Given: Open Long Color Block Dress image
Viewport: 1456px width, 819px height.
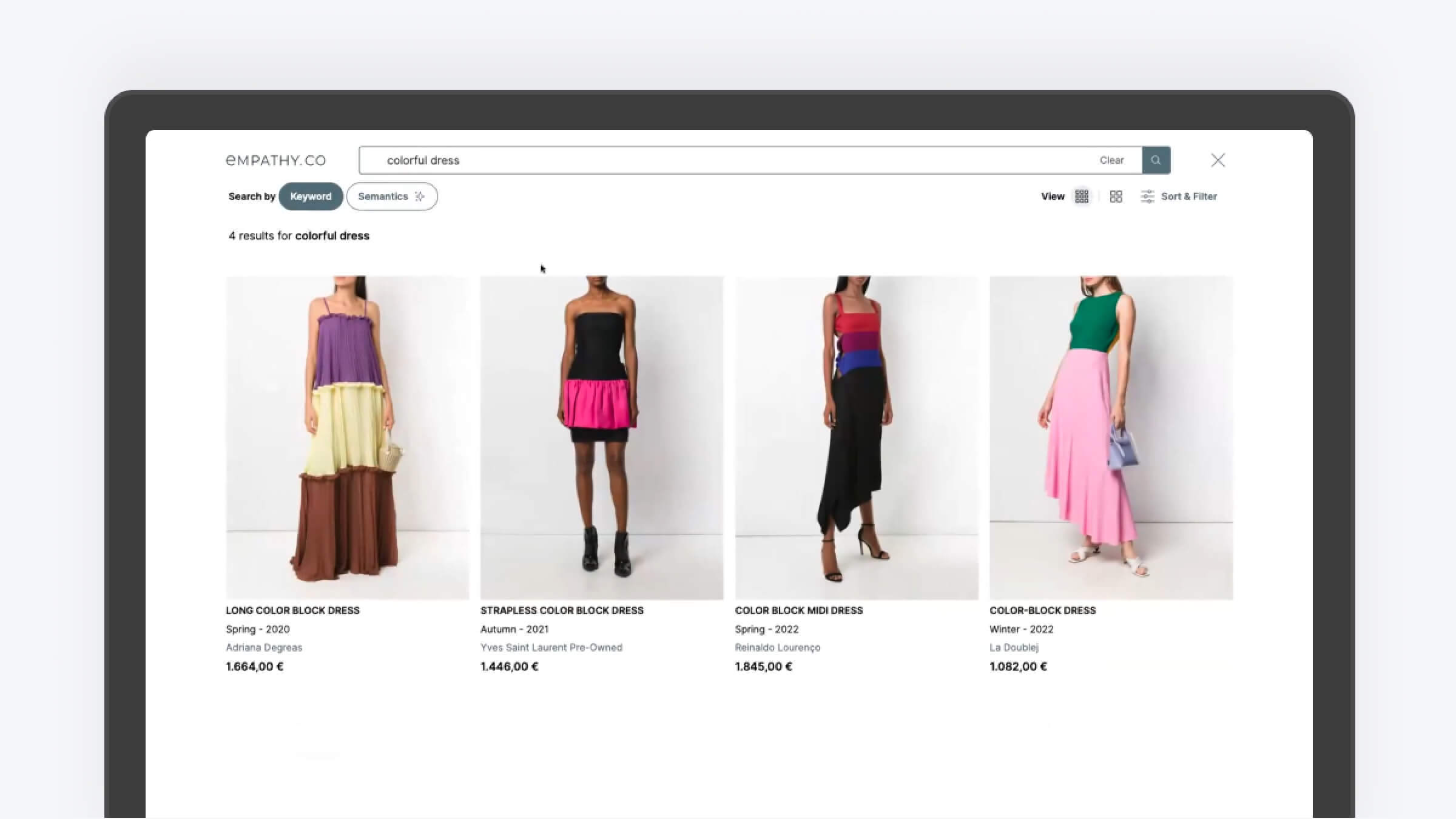Looking at the screenshot, I should tap(347, 437).
